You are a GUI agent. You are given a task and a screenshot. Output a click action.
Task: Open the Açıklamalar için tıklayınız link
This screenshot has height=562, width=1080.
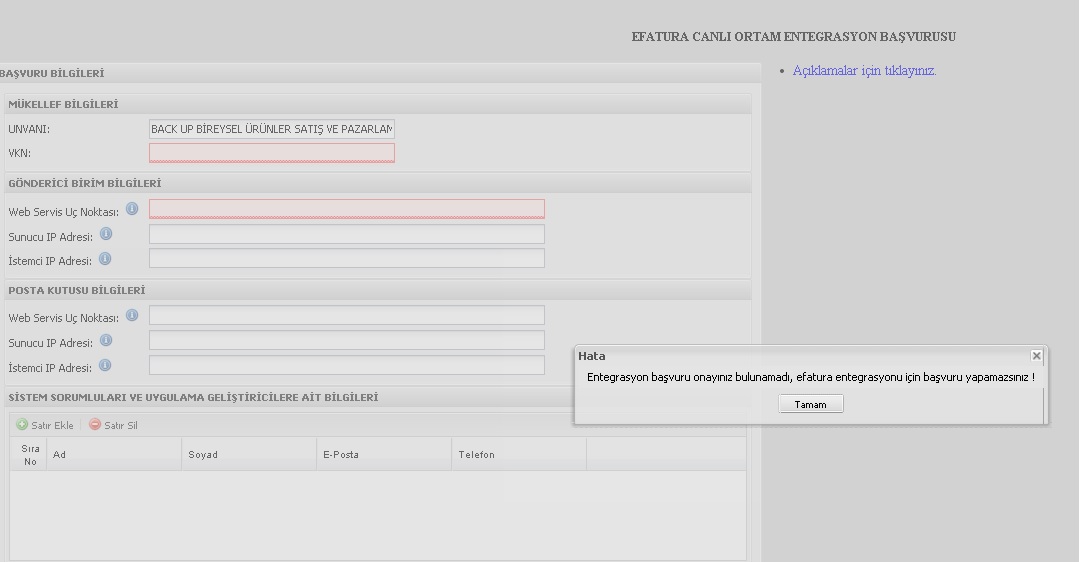pyautogui.click(x=864, y=71)
